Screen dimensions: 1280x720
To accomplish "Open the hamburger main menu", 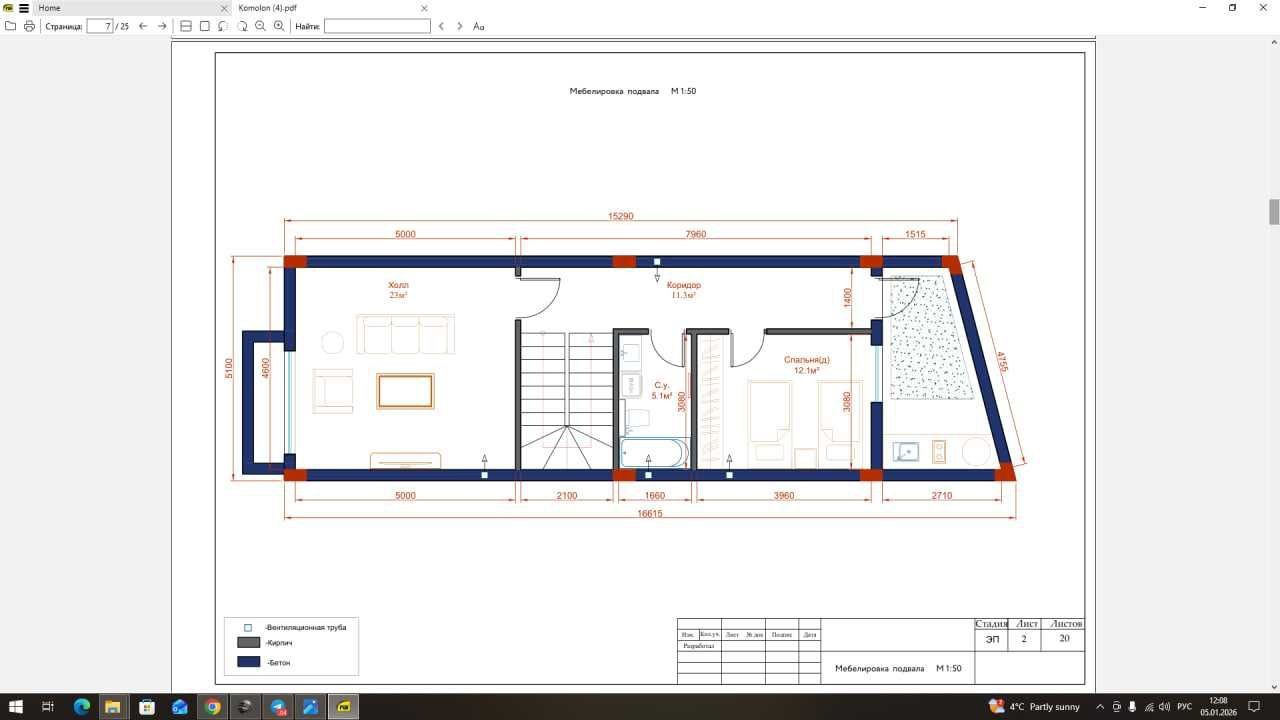I will (x=24, y=7).
